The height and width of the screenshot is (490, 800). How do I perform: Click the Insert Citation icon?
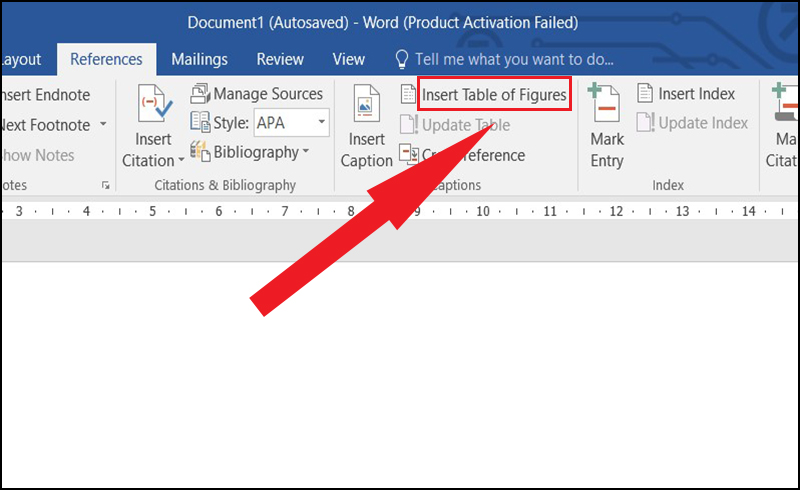[x=155, y=104]
